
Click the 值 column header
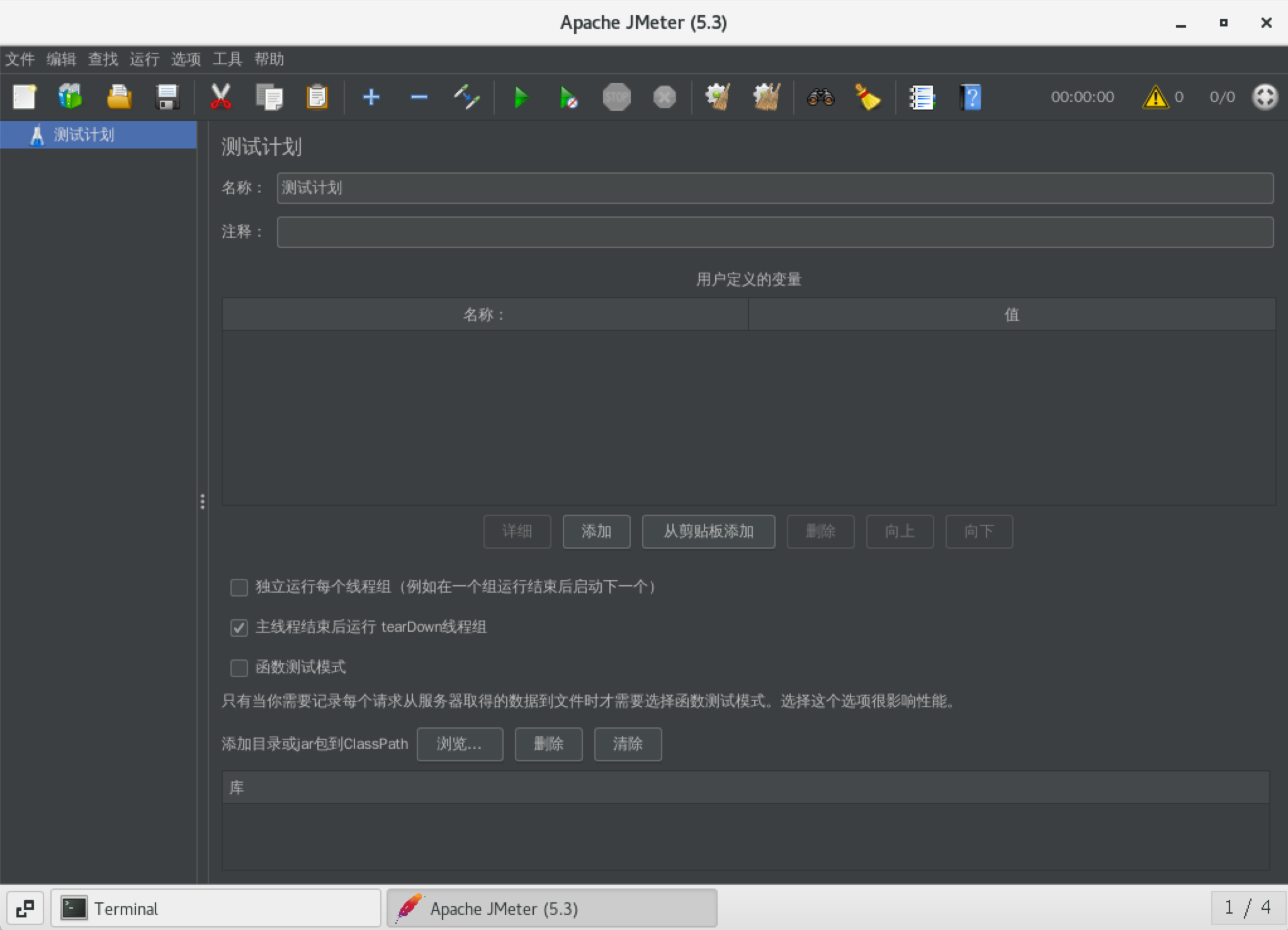(1012, 315)
